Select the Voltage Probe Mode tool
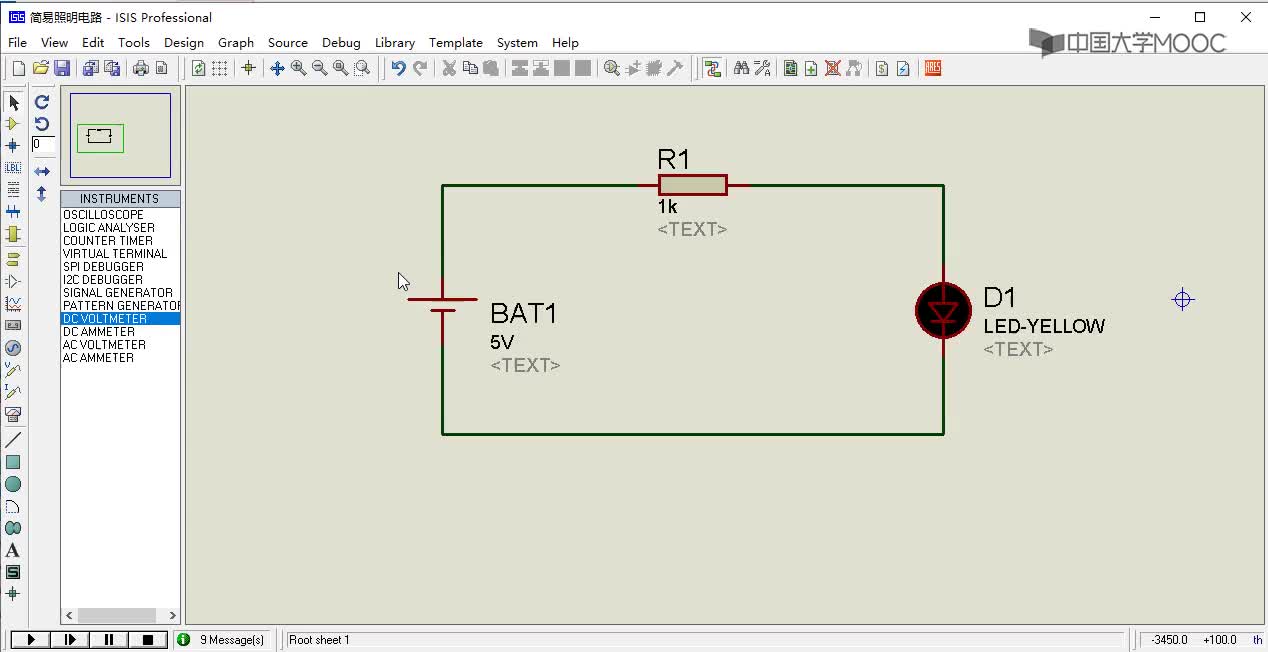Viewport: 1268px width, 652px height. click(x=13, y=370)
